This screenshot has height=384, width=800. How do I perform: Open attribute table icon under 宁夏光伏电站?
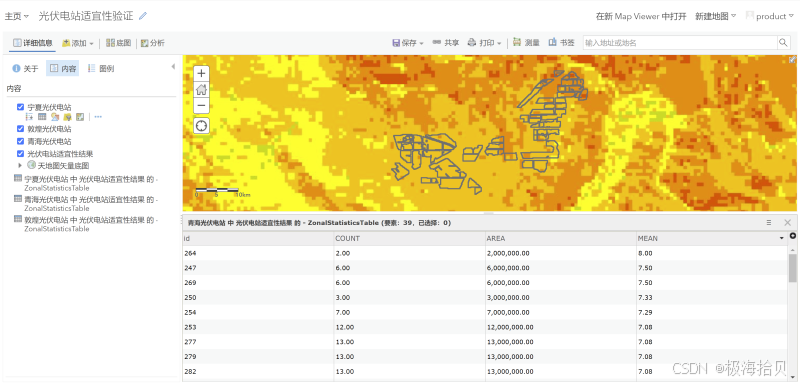[42, 117]
